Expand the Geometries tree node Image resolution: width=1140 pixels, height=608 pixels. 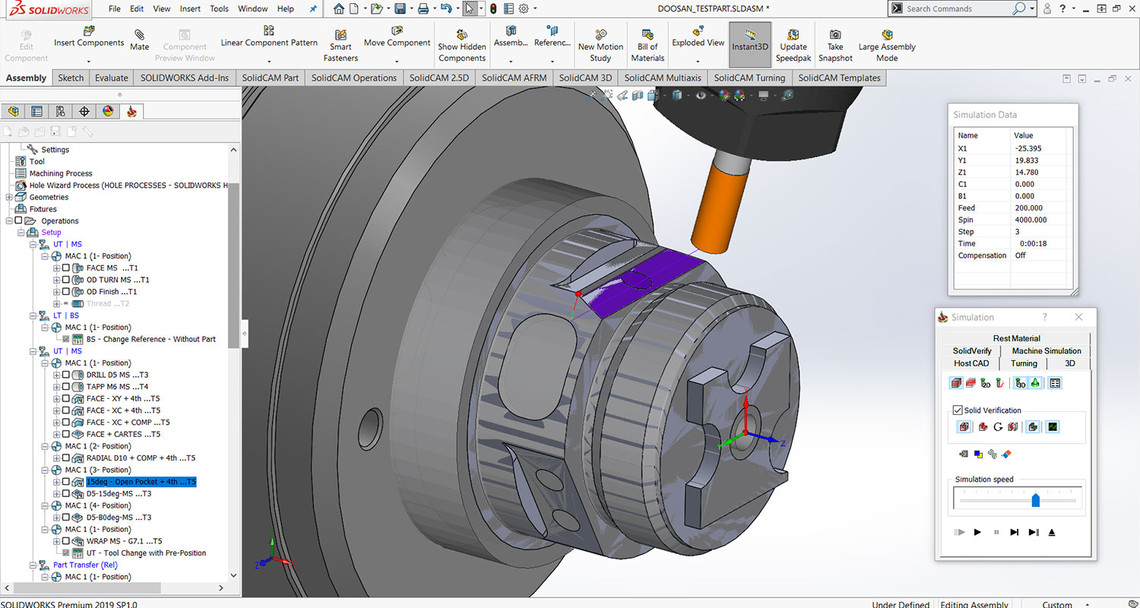point(9,197)
